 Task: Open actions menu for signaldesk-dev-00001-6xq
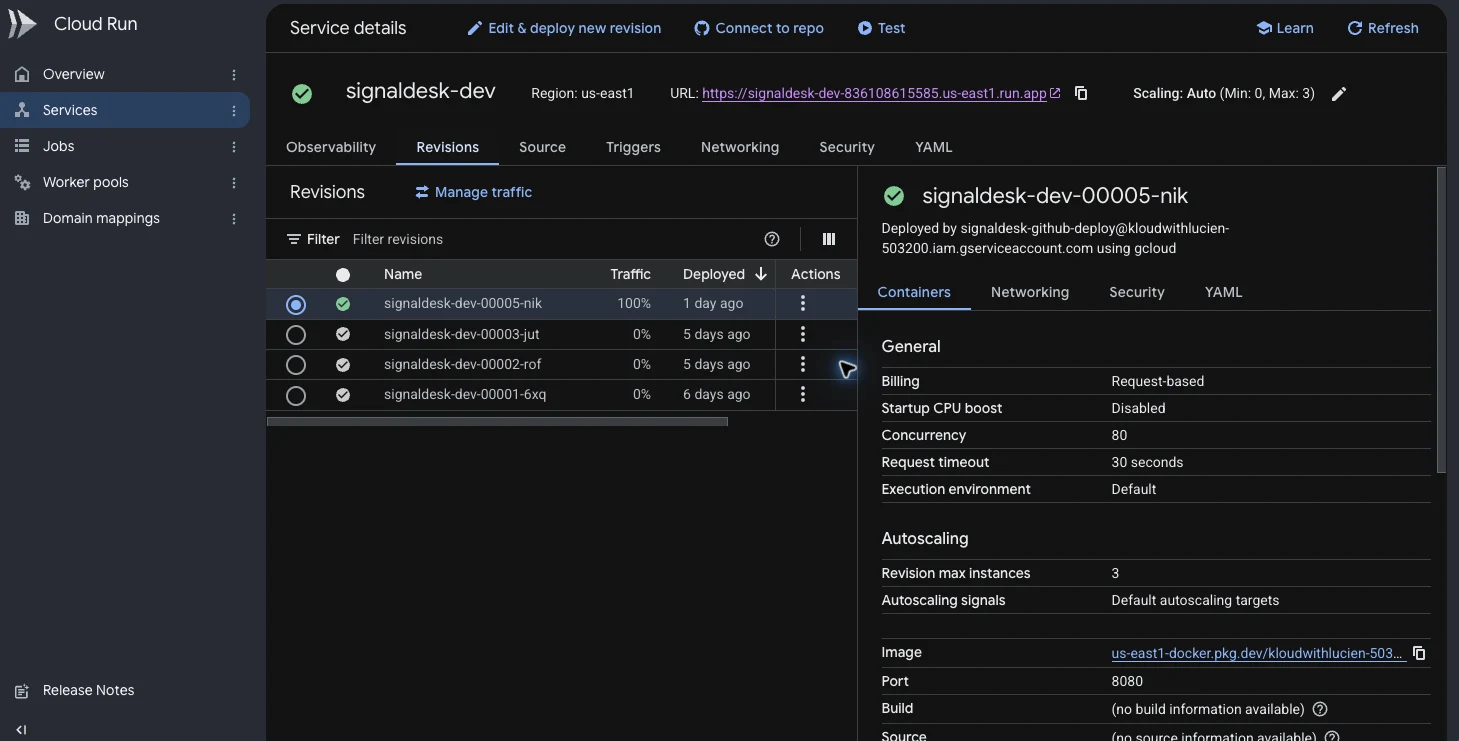click(x=802, y=395)
